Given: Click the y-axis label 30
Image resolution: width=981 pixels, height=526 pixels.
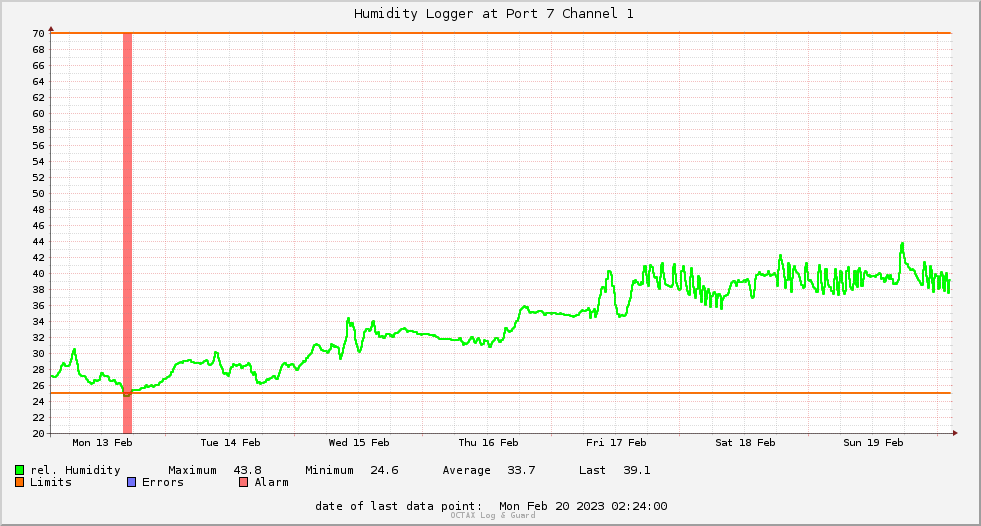Looking at the screenshot, I should 39,353.
